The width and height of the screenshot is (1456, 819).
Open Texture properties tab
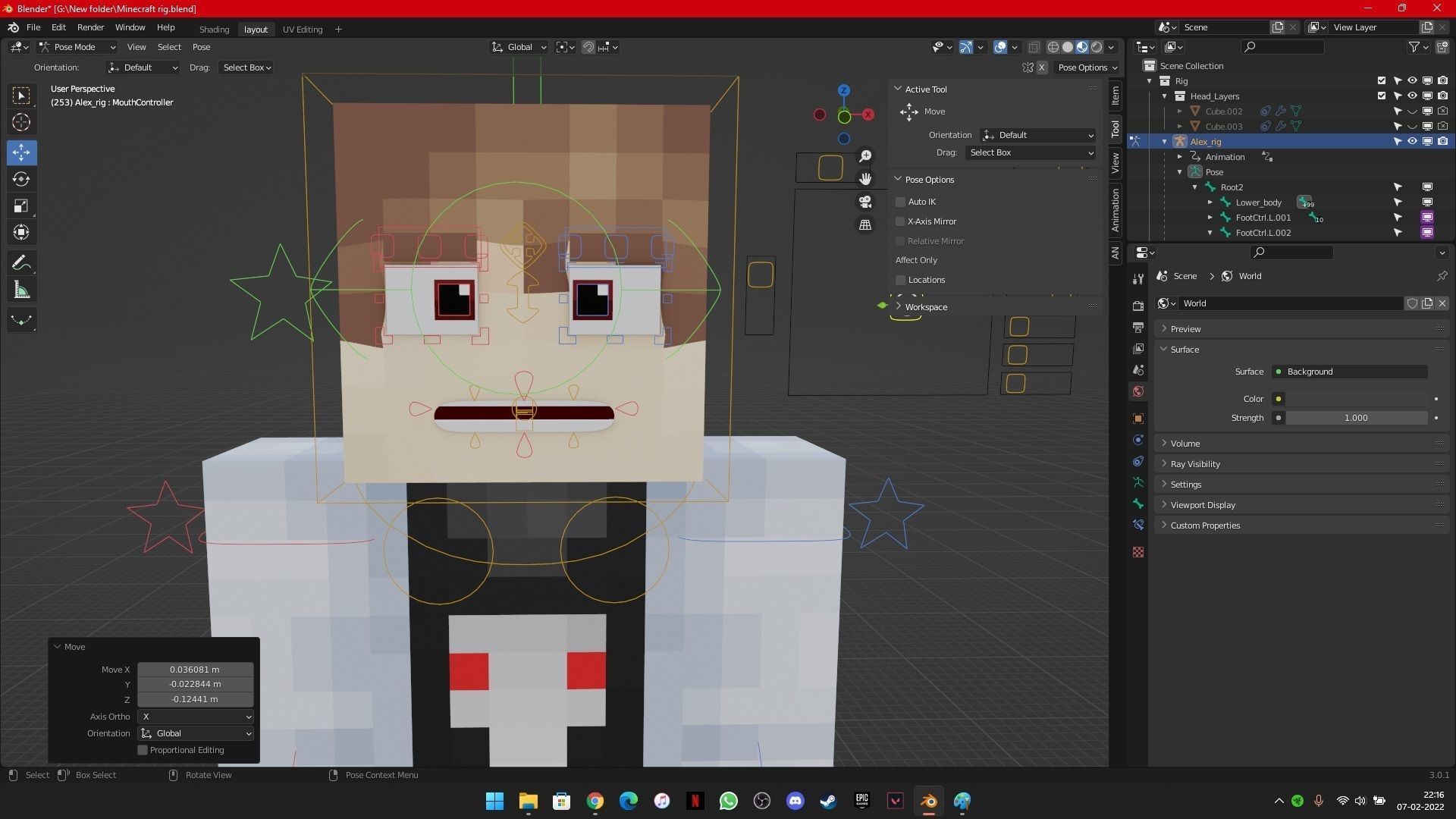point(1138,552)
